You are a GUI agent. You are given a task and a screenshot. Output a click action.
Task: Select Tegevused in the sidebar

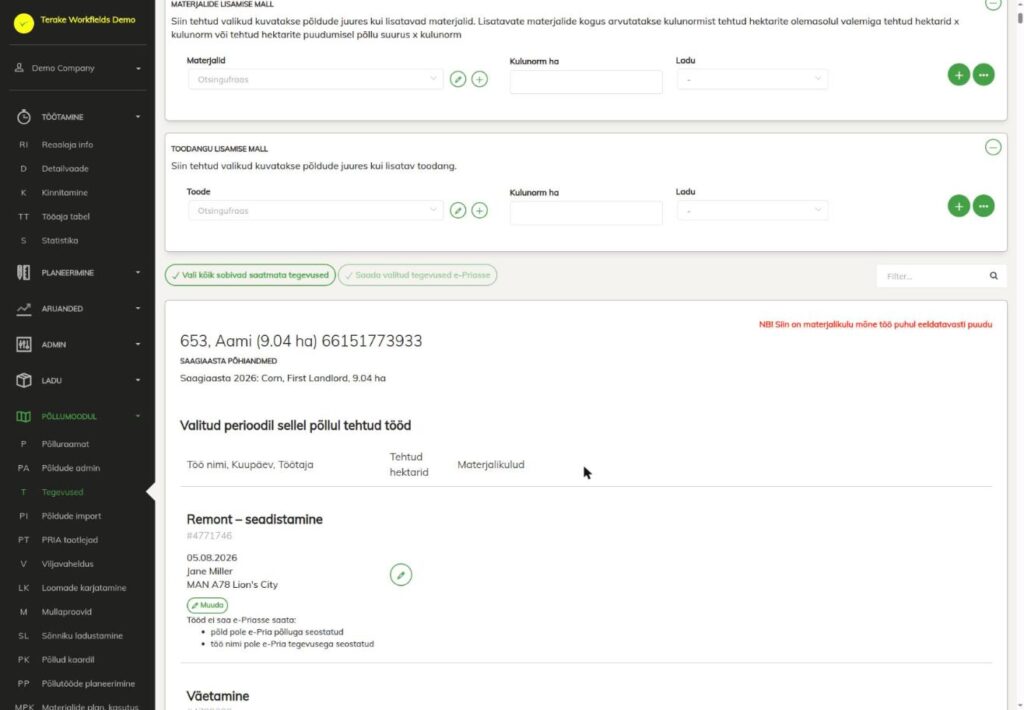click(x=62, y=492)
